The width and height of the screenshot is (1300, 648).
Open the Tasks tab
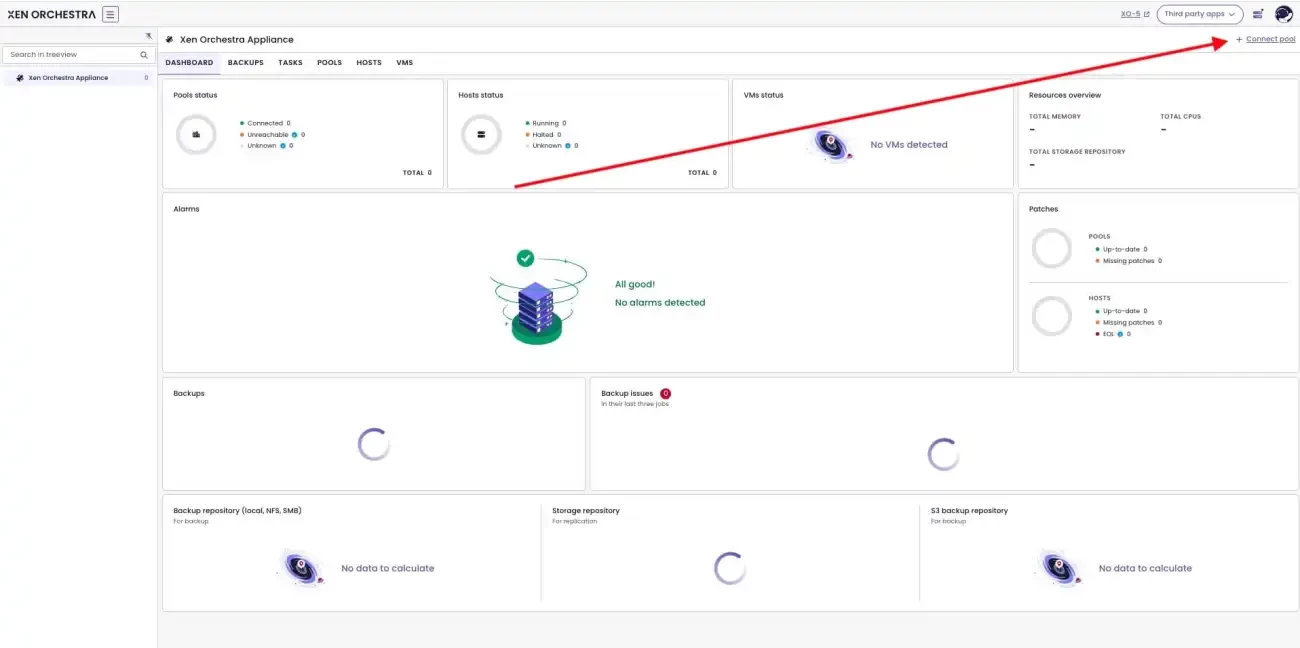point(290,62)
